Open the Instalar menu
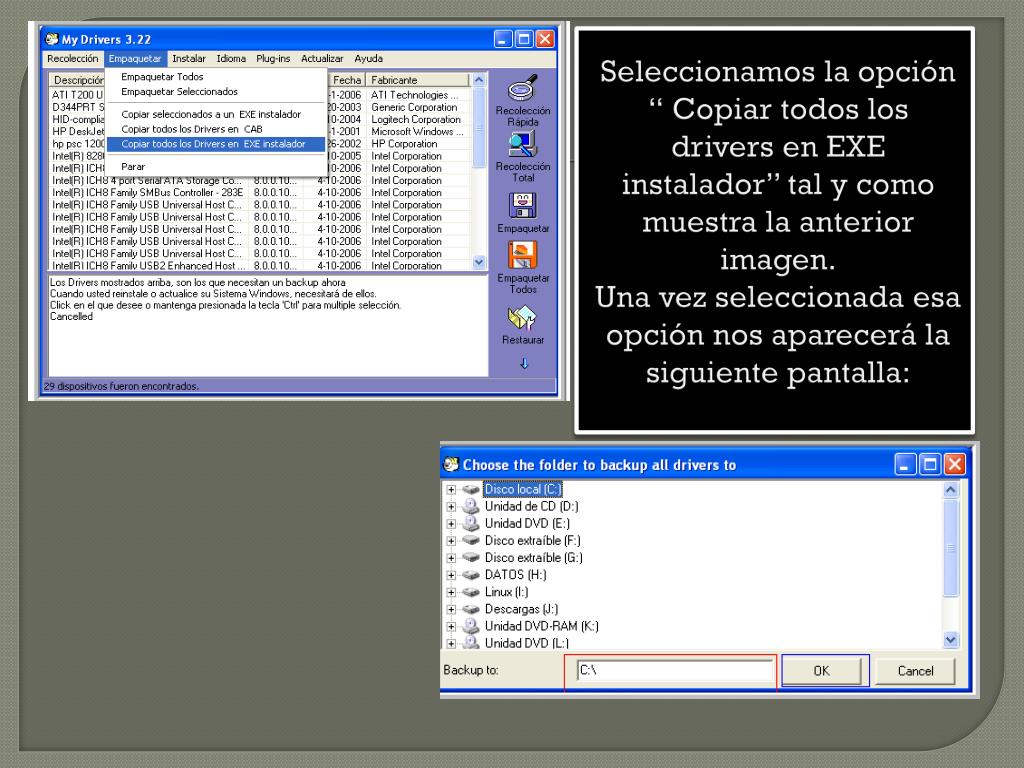 [189, 59]
